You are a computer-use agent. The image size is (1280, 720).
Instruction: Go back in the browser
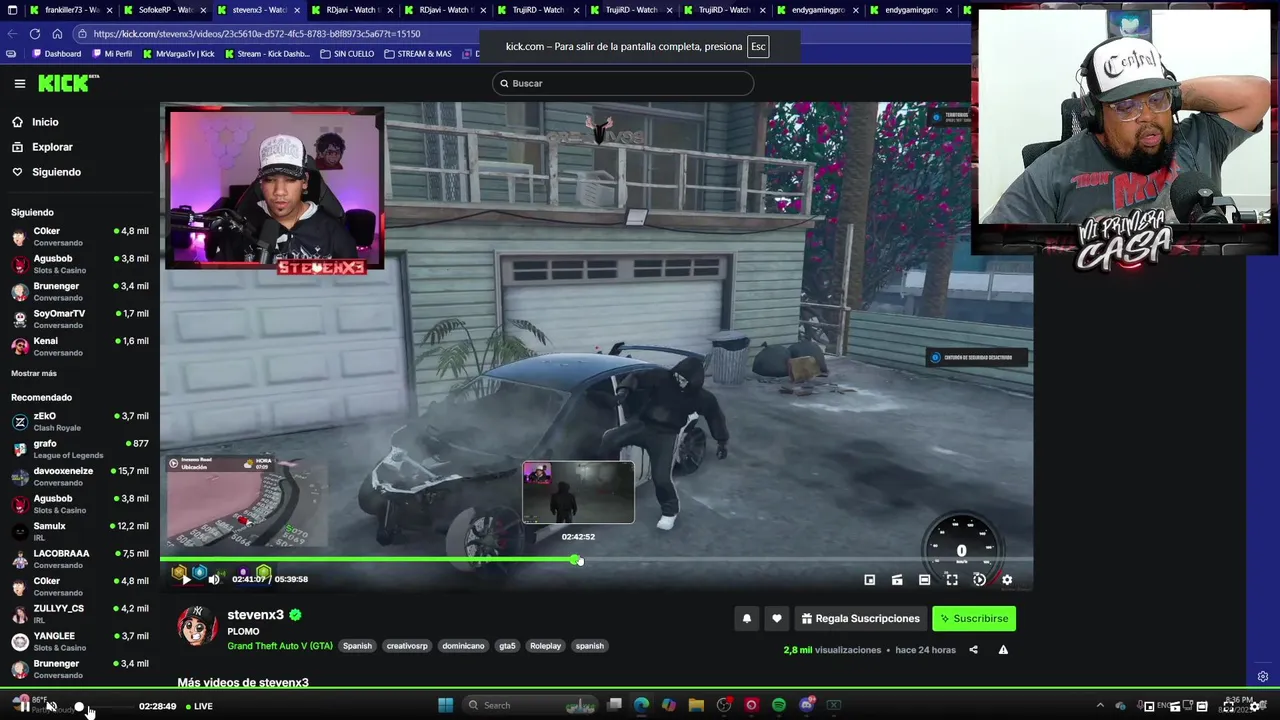(x=12, y=33)
